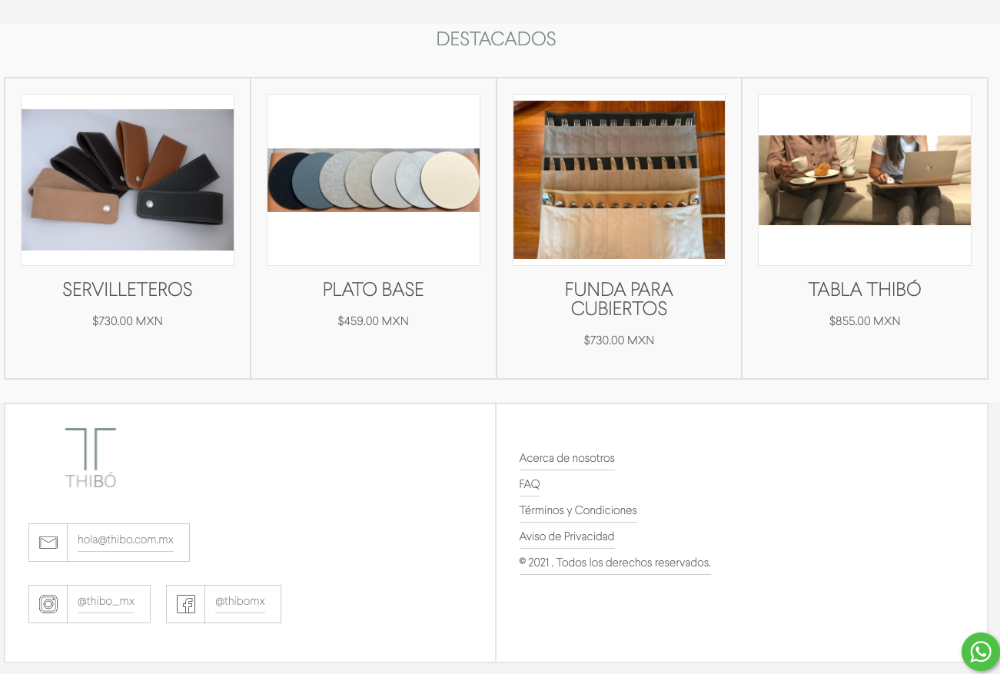The height and width of the screenshot is (674, 1000).
Task: Click the Instagram icon
Action: [48, 604]
